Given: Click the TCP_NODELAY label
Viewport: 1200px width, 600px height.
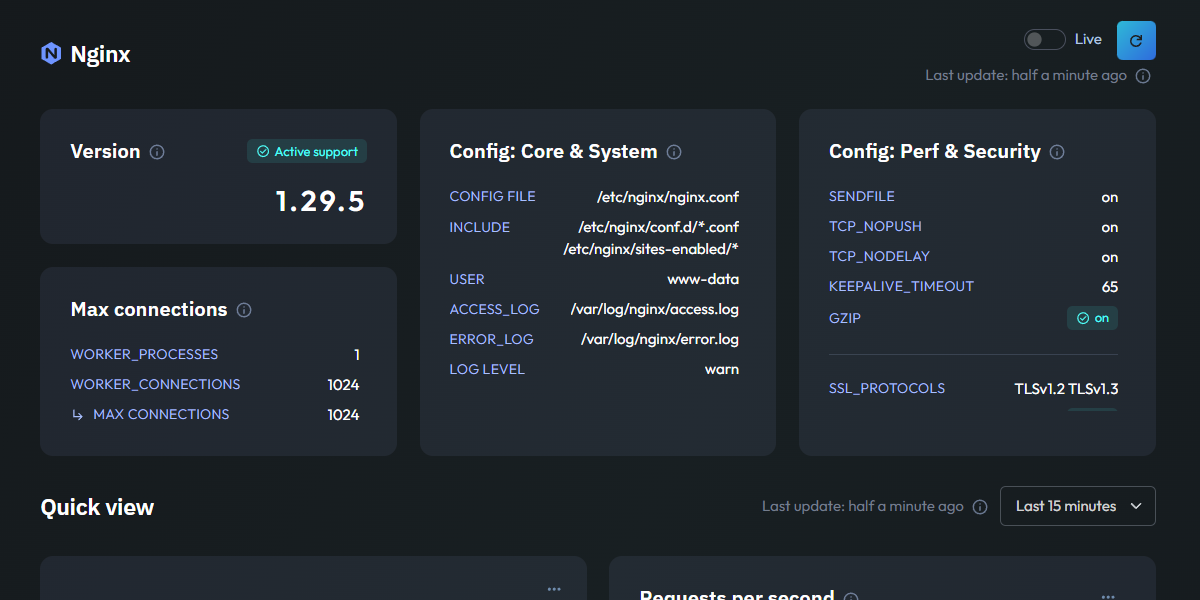Looking at the screenshot, I should tap(879, 256).
